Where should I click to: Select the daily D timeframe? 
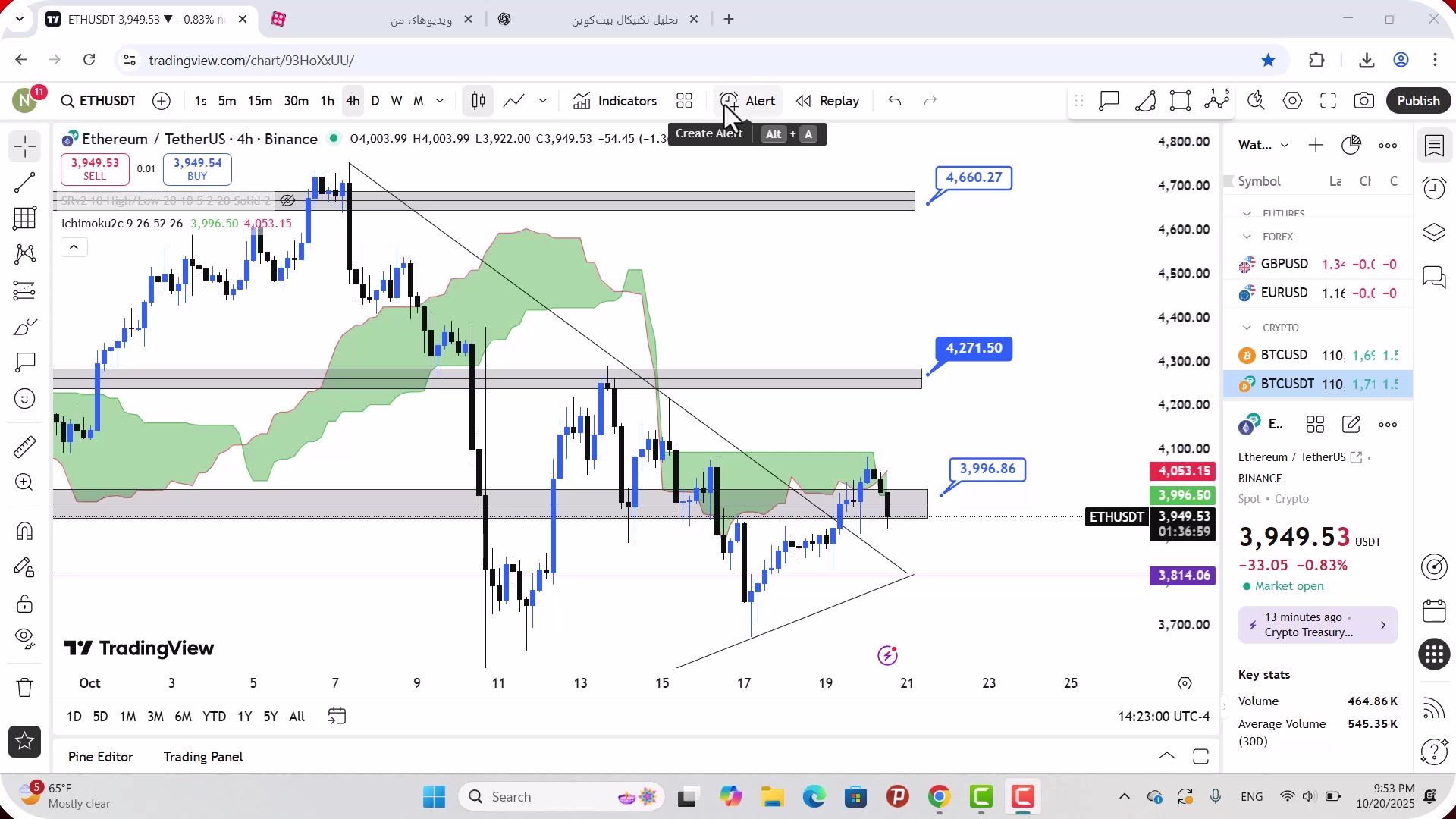375,101
